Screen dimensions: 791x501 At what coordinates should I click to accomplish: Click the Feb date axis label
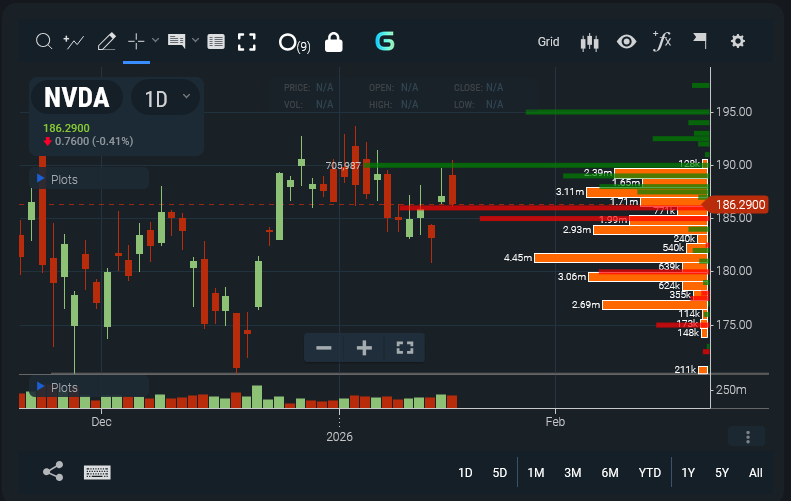555,421
